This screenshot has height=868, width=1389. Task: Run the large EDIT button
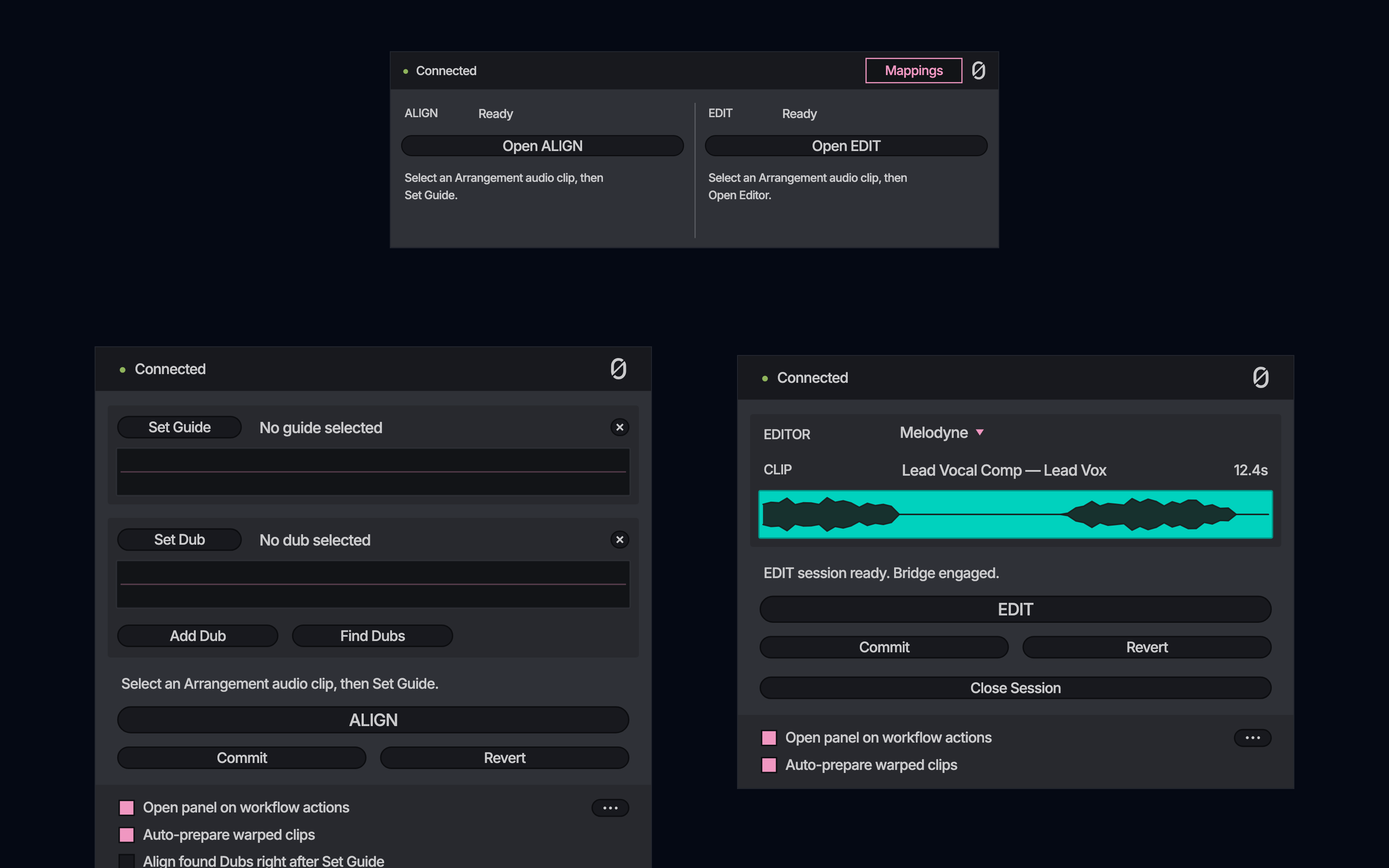(x=1015, y=609)
